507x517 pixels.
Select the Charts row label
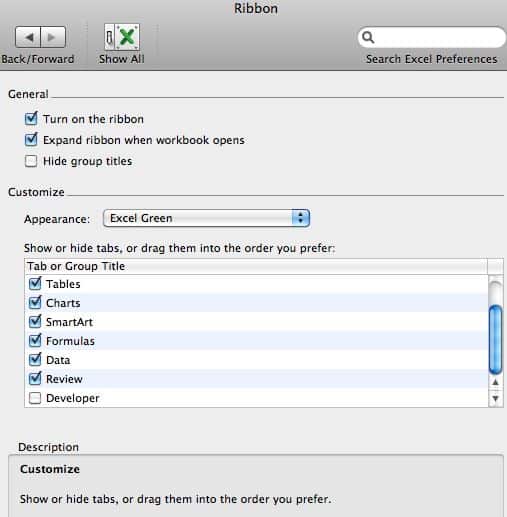pyautogui.click(x=63, y=303)
